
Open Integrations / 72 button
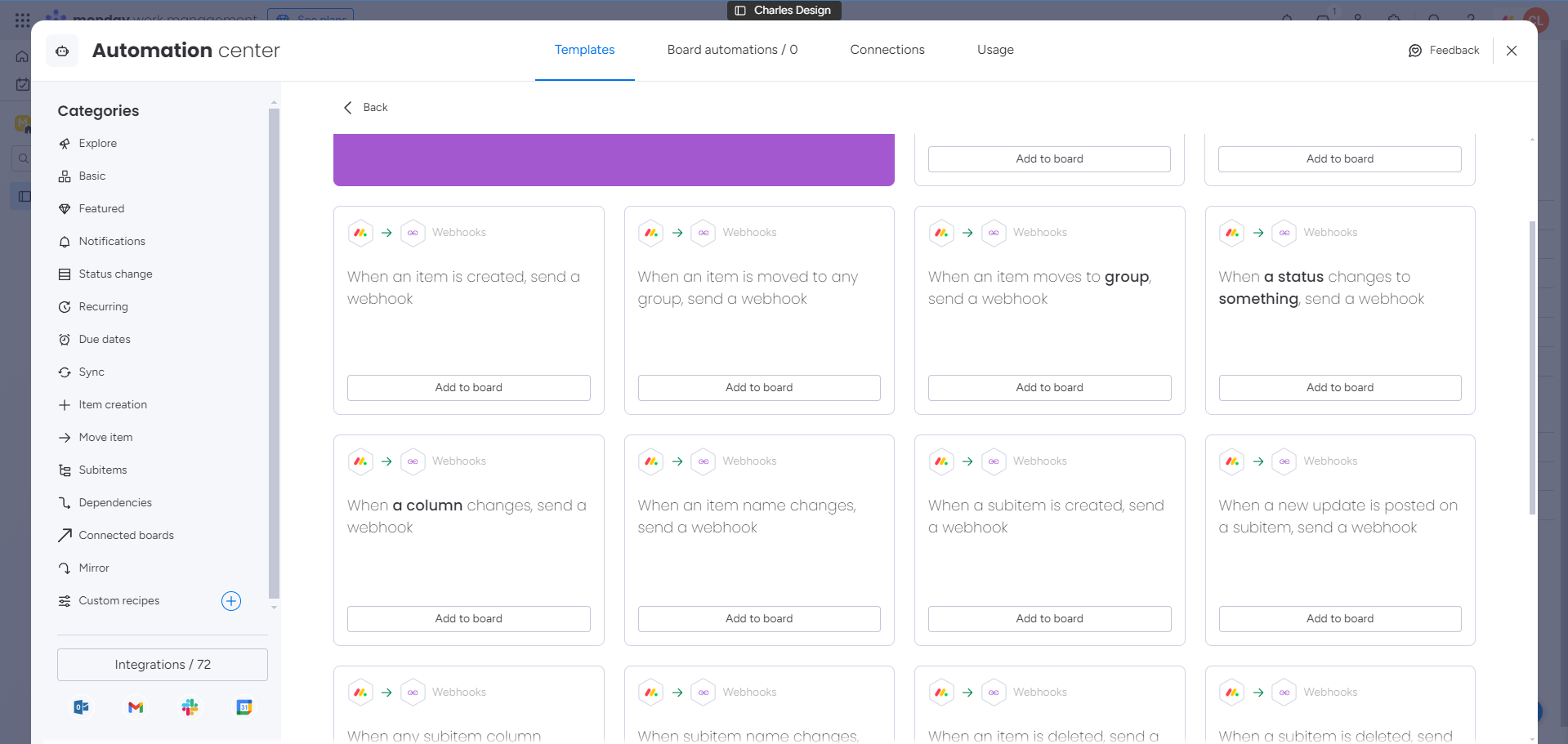coord(163,665)
